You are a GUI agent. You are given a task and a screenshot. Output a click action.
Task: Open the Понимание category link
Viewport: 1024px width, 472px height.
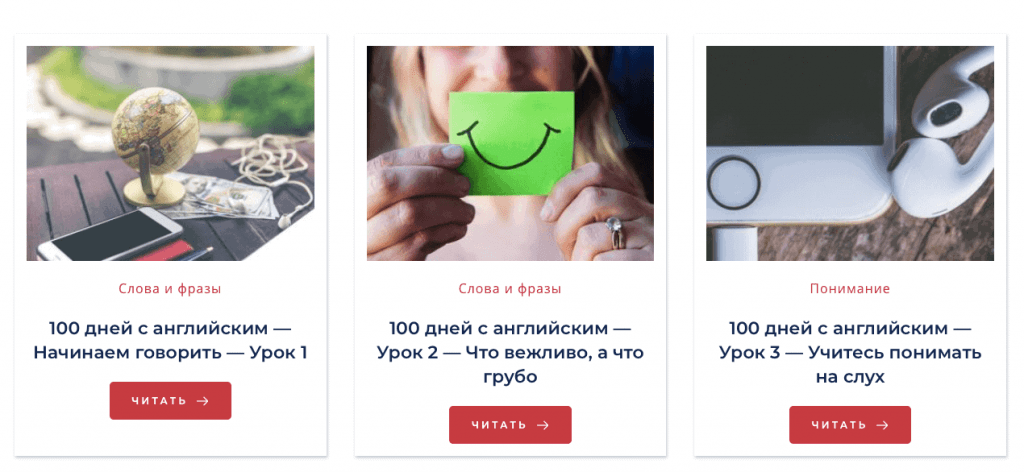(x=850, y=289)
